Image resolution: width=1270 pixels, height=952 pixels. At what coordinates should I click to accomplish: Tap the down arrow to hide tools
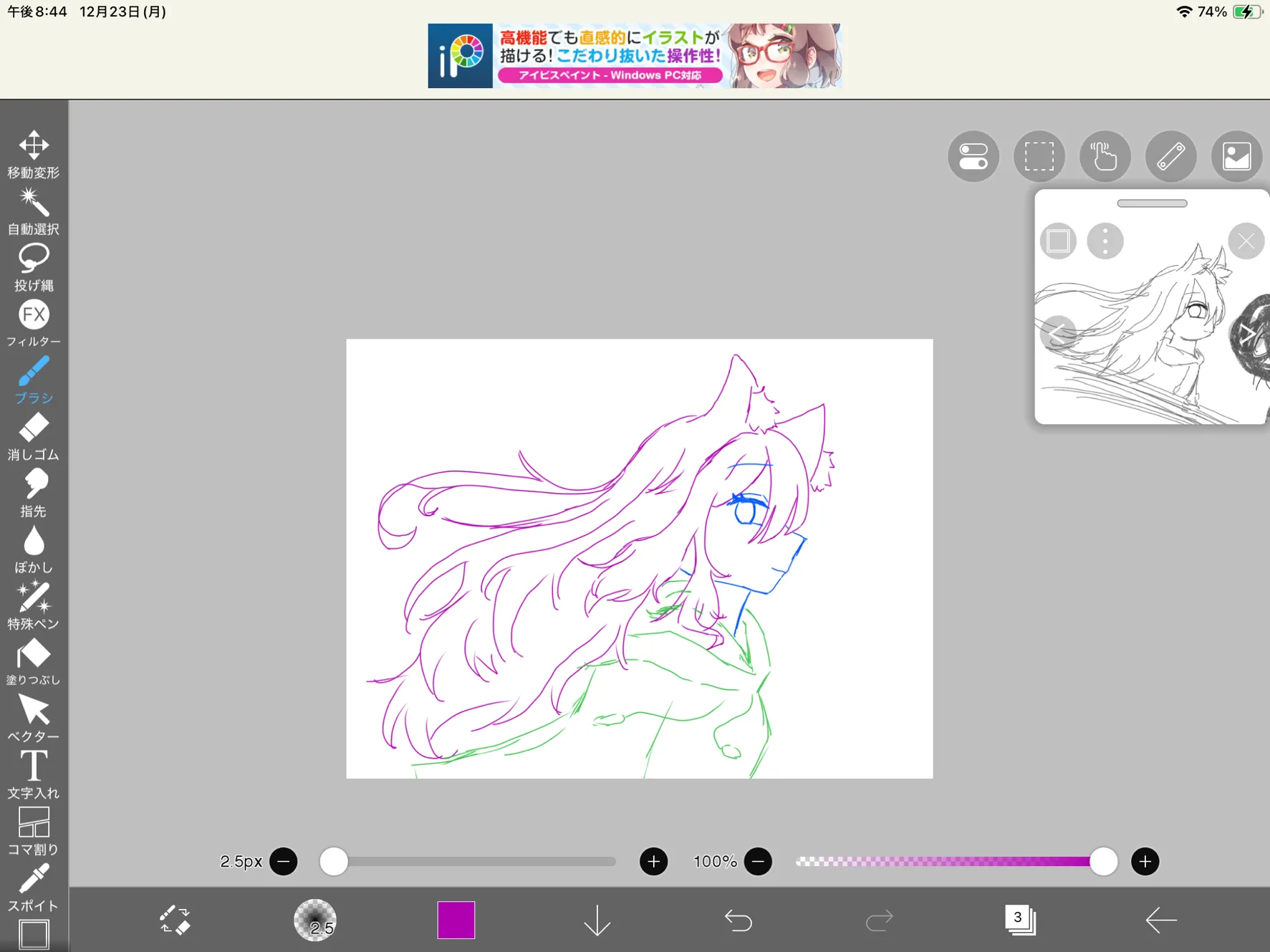[x=597, y=920]
